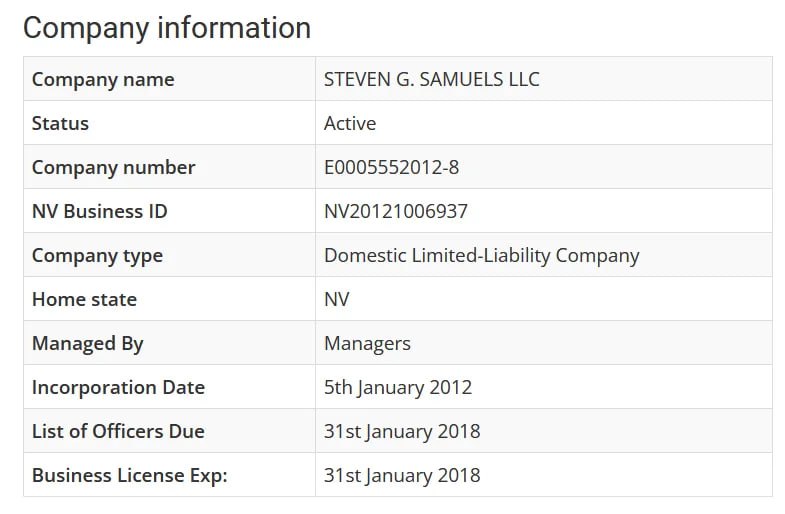Screen dimensions: 785x514
Task: Click the List of Officers Due label
Action: click(118, 431)
